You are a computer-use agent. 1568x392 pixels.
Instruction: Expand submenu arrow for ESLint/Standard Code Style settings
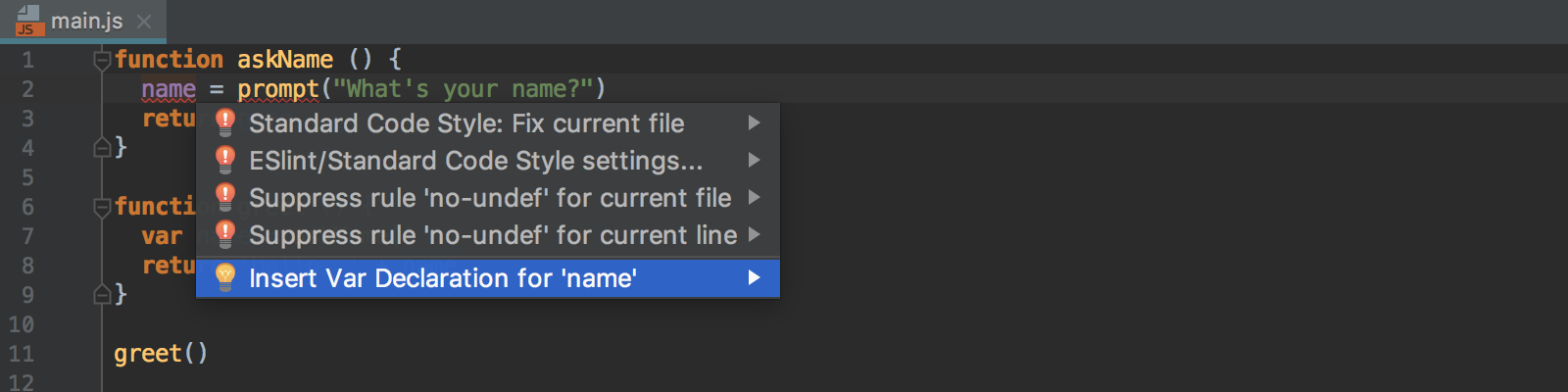(x=754, y=160)
